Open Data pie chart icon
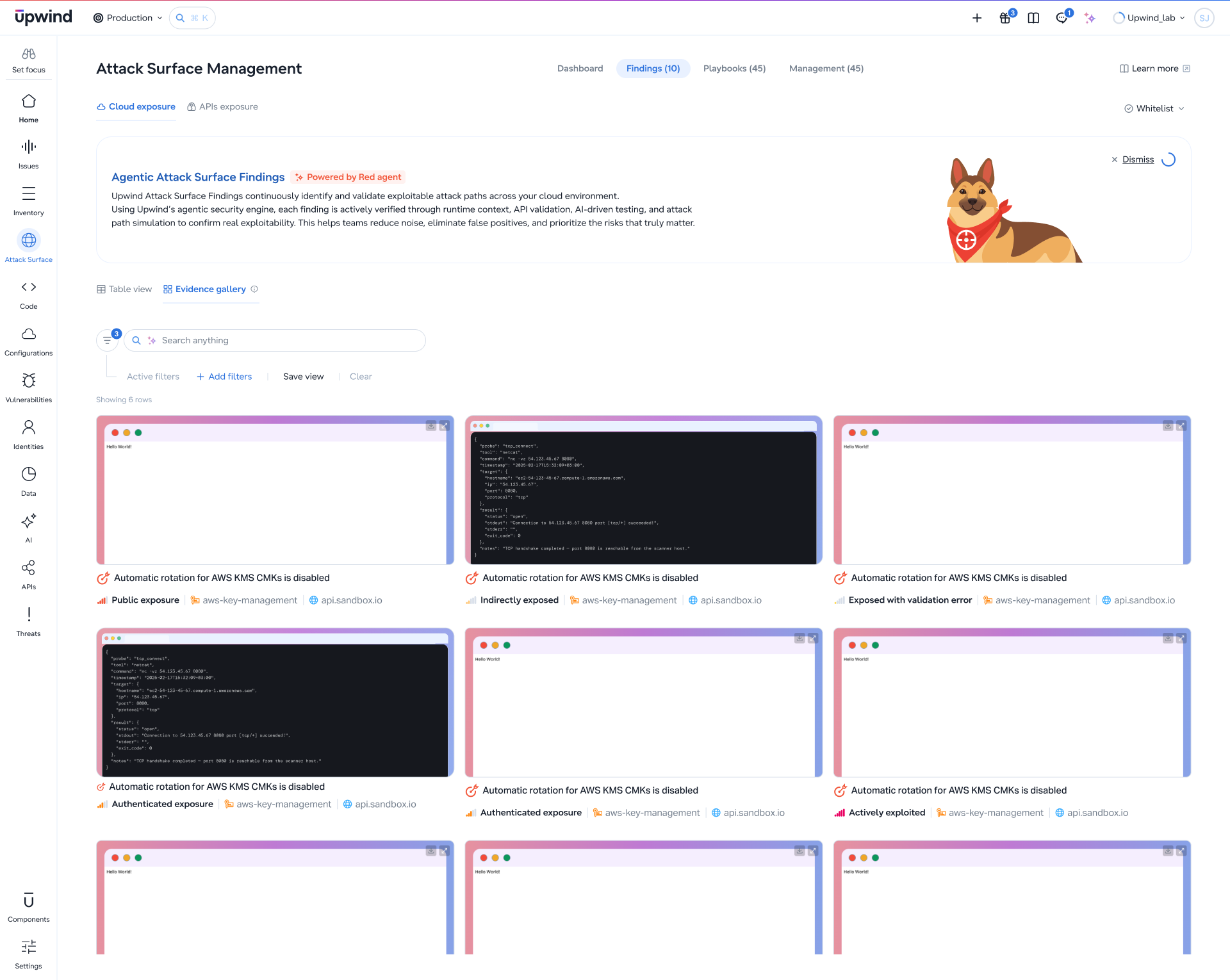This screenshot has width=1230, height=980. (29, 474)
